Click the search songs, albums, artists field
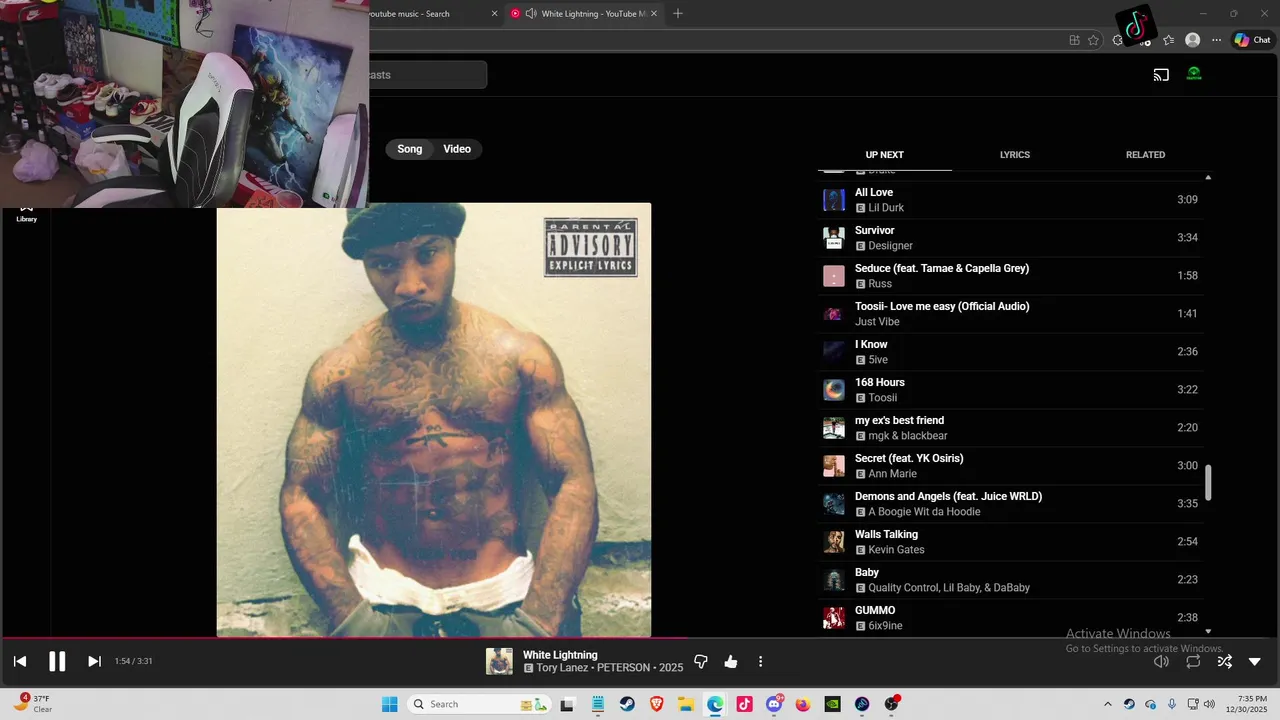1280x720 pixels. pos(428,75)
